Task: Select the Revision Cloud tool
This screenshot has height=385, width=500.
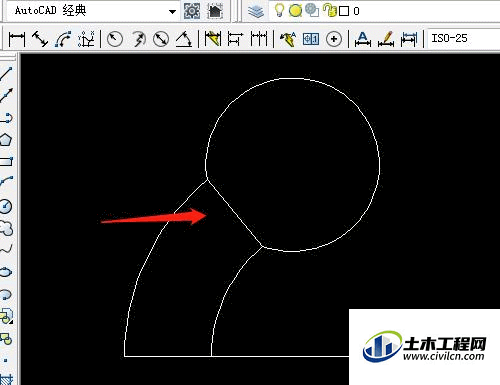Action: coord(6,228)
